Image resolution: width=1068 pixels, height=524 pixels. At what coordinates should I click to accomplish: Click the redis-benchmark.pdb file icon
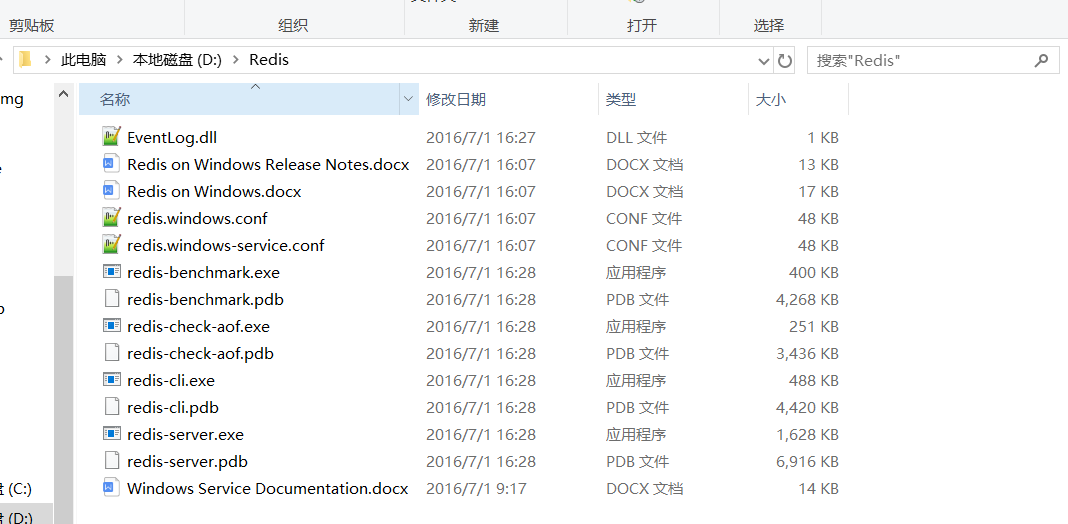(111, 299)
